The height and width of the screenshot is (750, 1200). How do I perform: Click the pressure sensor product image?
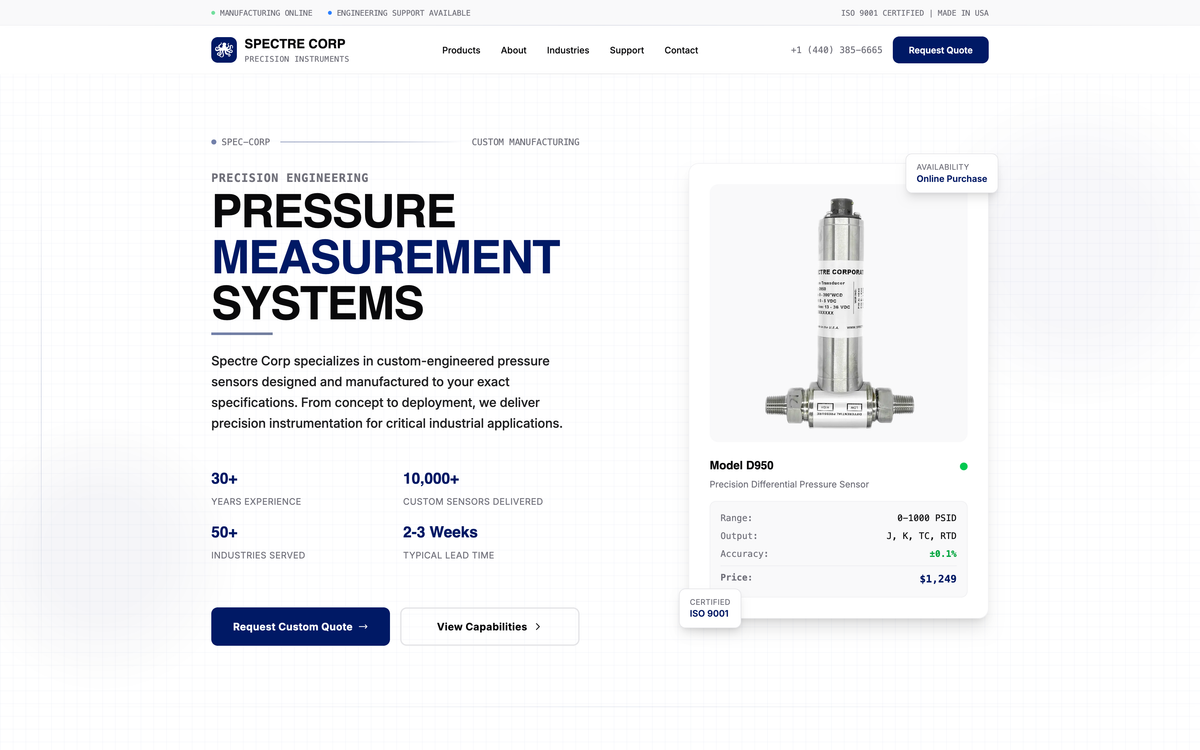838,313
